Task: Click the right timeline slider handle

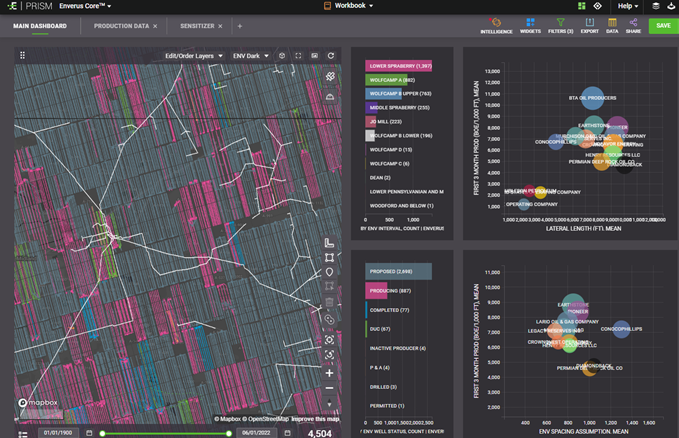Action: point(229,433)
